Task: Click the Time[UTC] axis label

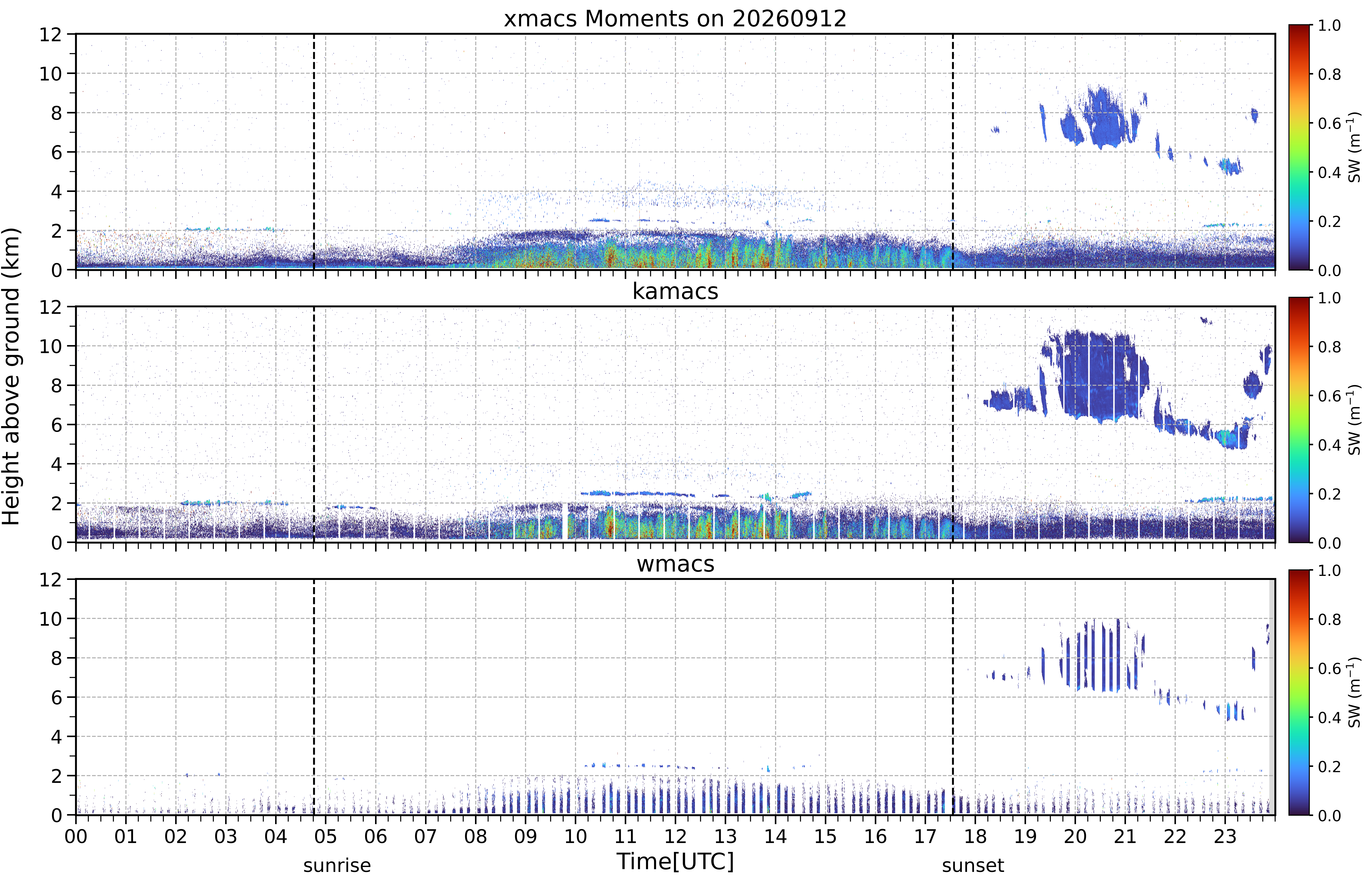Action: click(675, 861)
